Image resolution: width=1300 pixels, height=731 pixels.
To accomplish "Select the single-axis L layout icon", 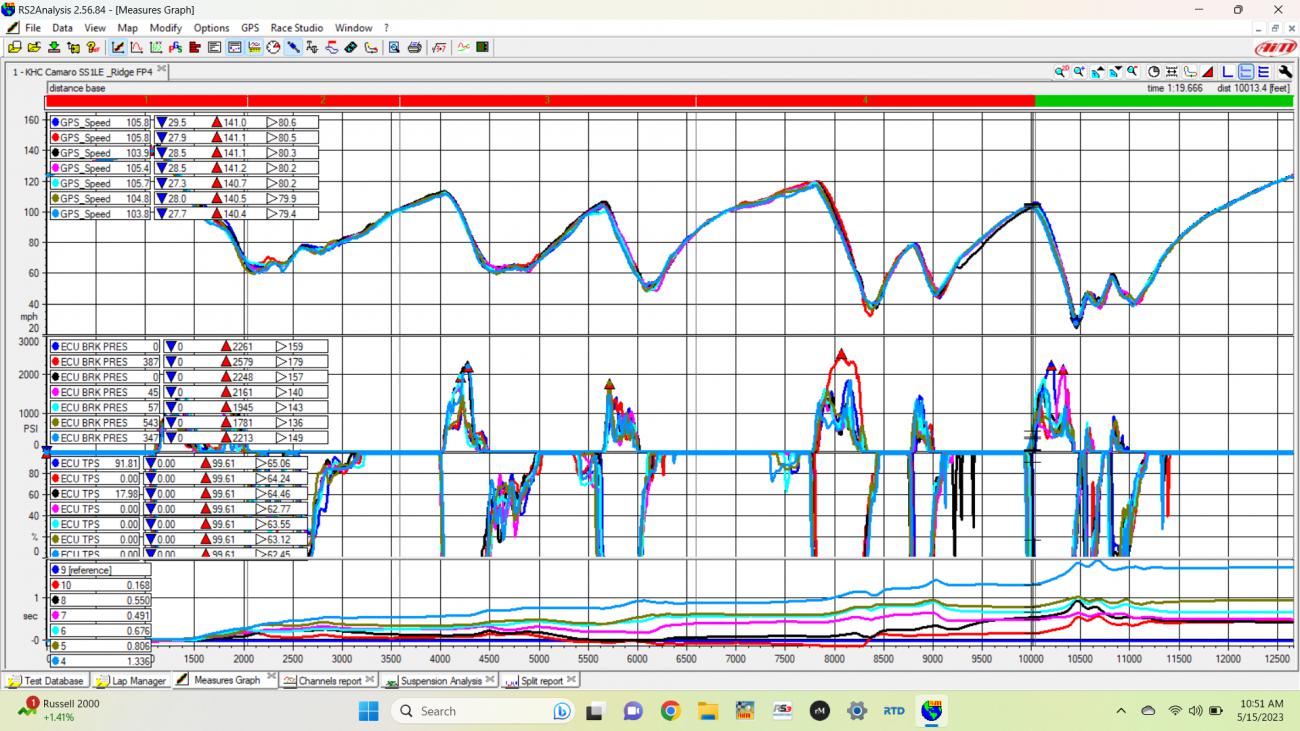I will pyautogui.click(x=1227, y=72).
